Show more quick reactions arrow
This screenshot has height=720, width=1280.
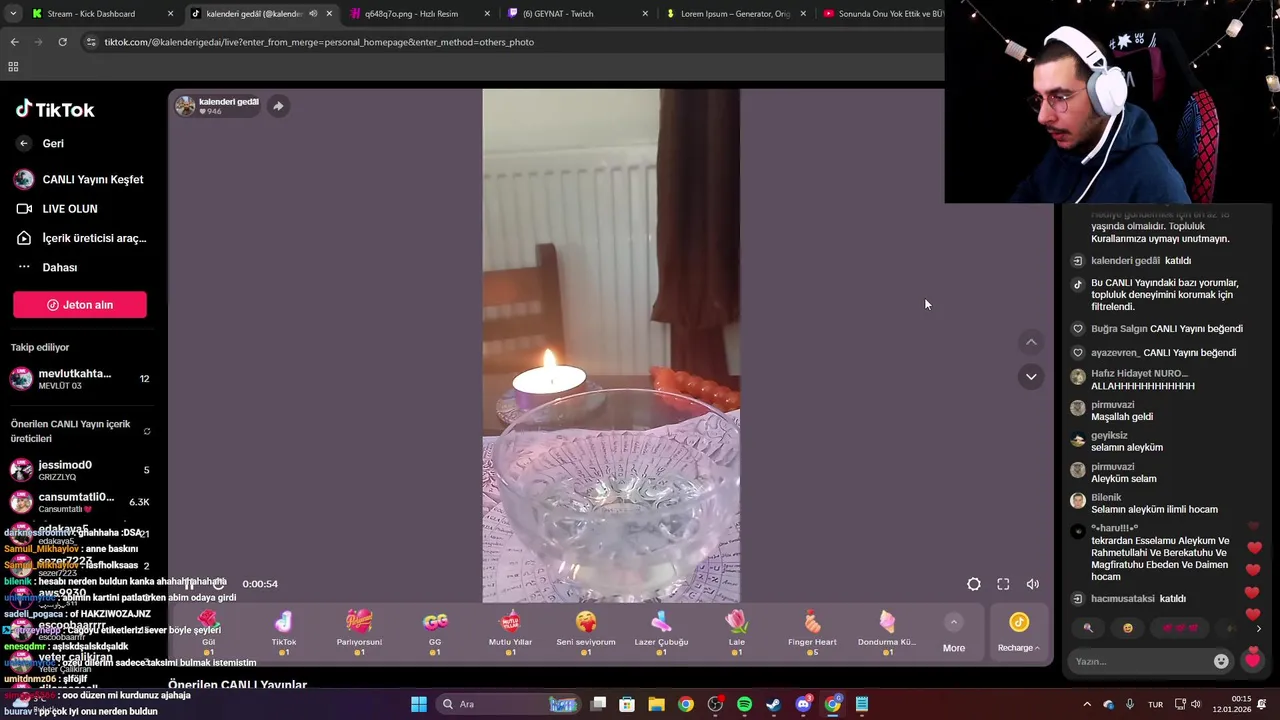[1258, 628]
